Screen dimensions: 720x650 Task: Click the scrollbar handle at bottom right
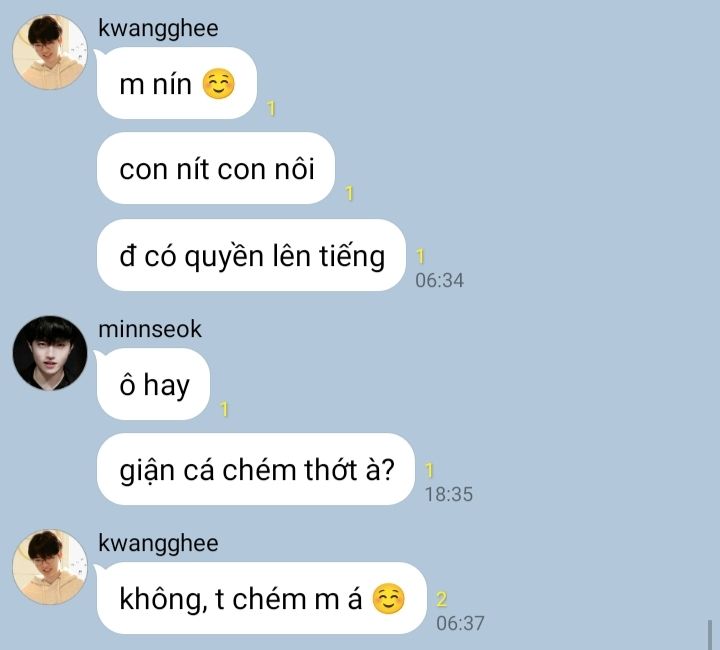pos(709,635)
